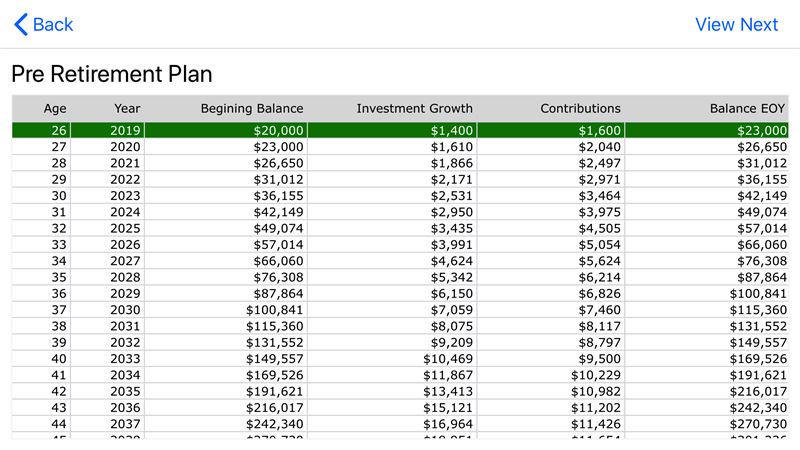
Task: Click investment growth $2,531 cell
Action: (392, 195)
